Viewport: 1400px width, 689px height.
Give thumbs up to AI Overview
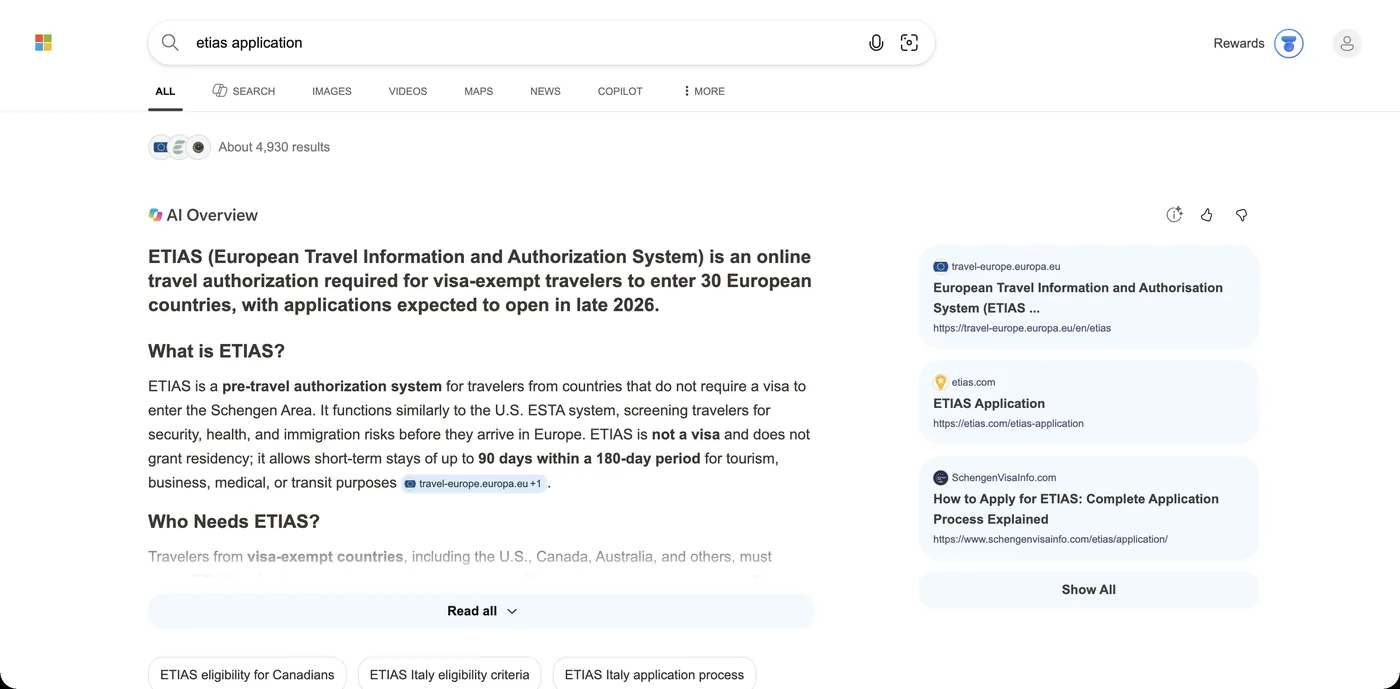click(1207, 215)
